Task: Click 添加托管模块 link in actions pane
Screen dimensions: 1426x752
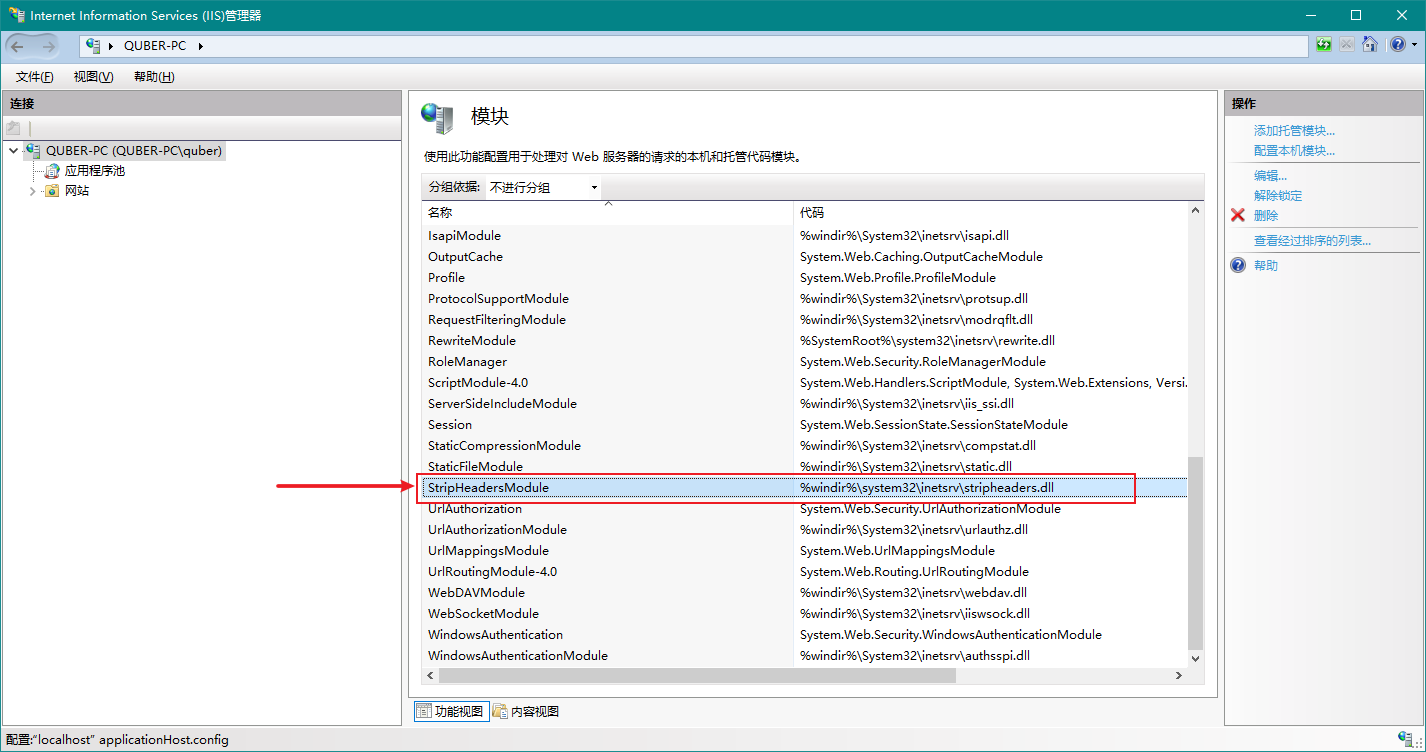Action: coord(1294,131)
